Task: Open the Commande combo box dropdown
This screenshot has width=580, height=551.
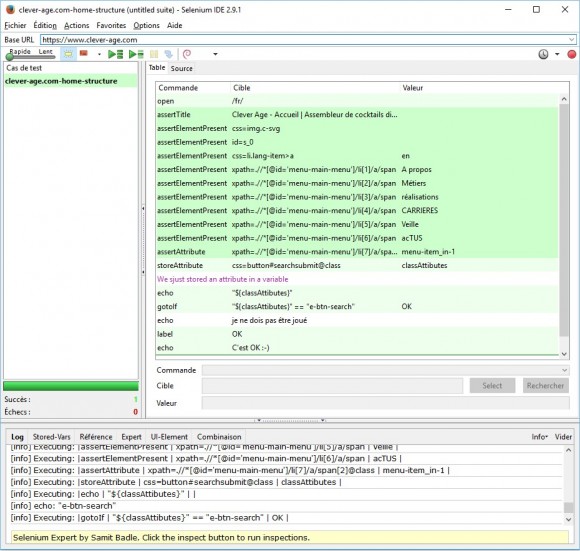Action: pyautogui.click(x=564, y=370)
